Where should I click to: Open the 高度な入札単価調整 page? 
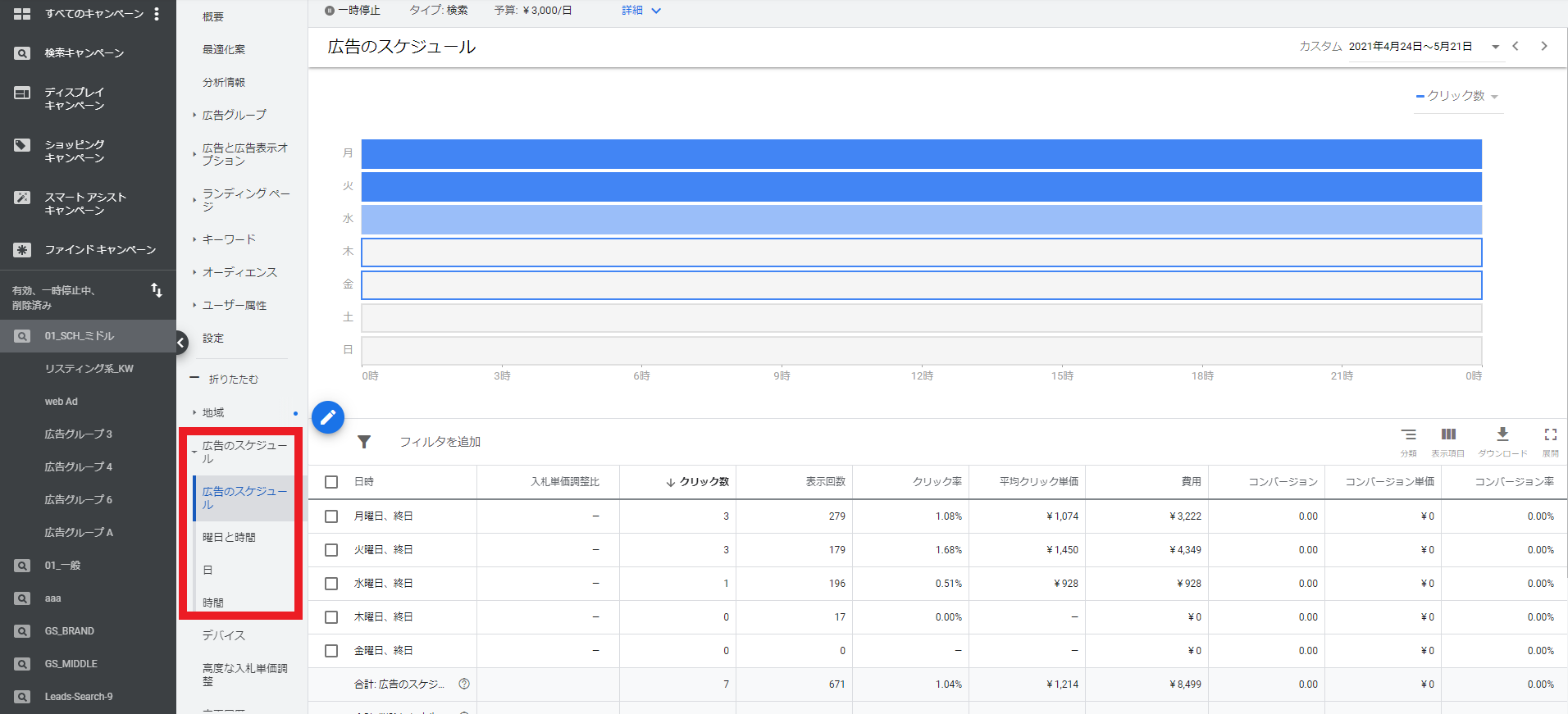click(244, 675)
